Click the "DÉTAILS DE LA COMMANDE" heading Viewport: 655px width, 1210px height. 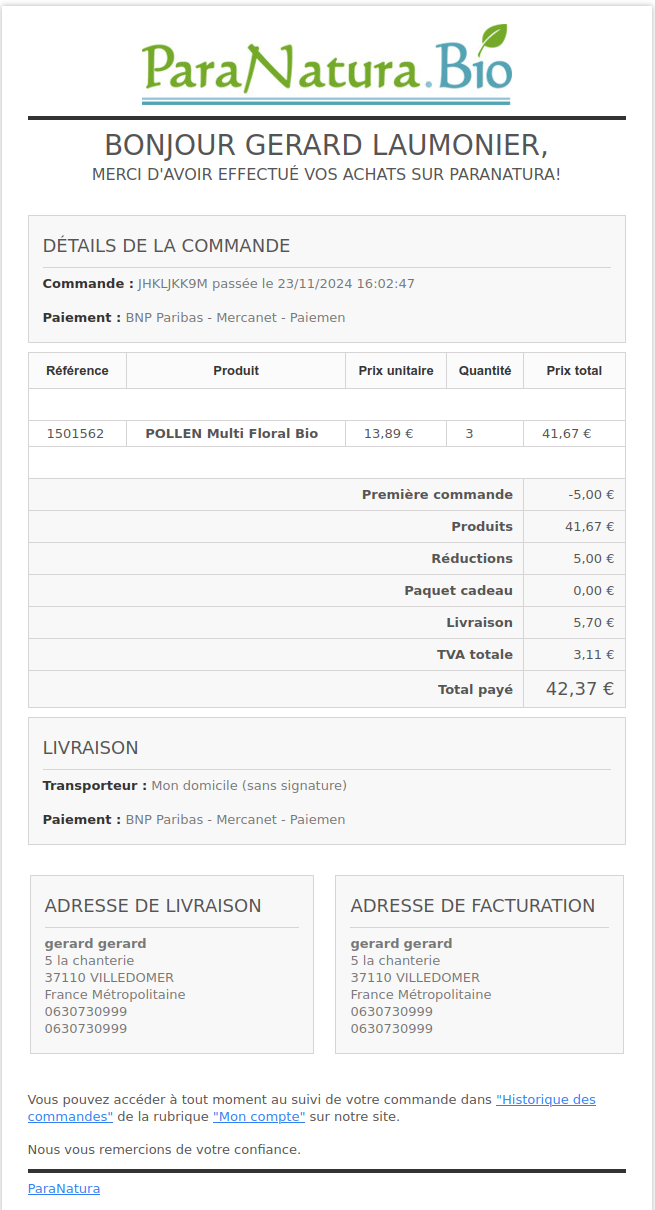coord(166,246)
